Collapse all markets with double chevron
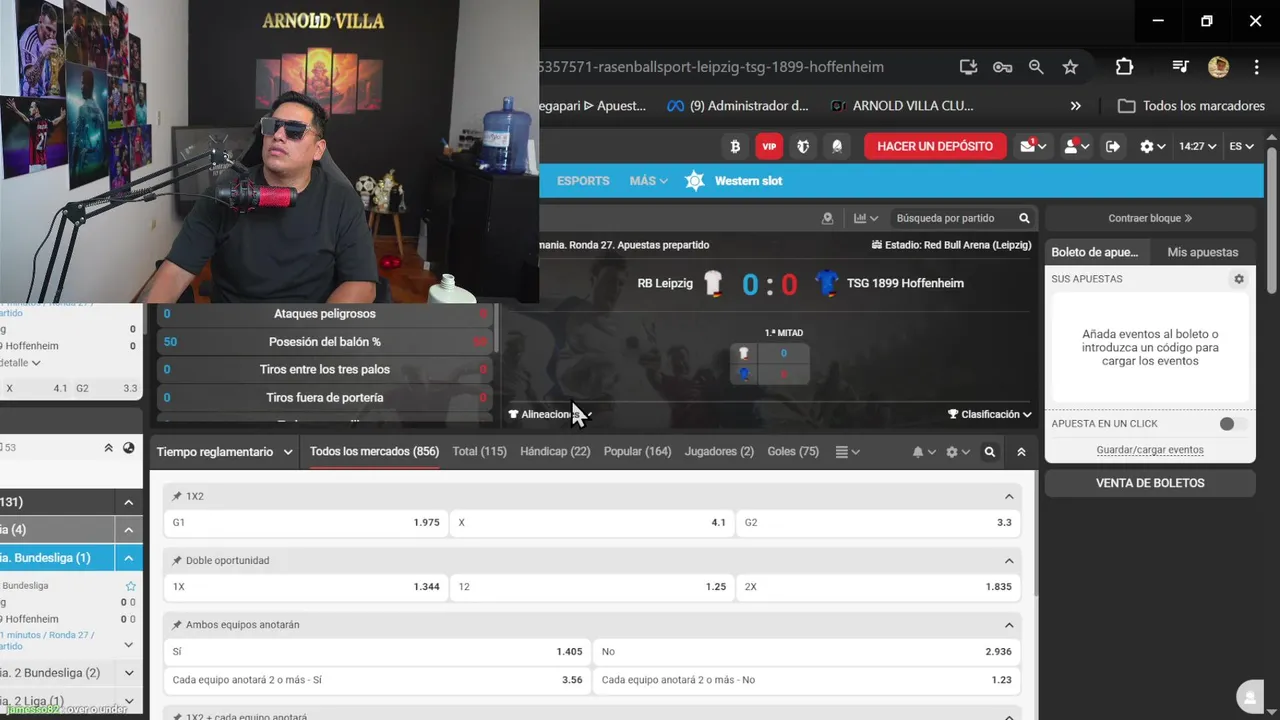 1021,452
